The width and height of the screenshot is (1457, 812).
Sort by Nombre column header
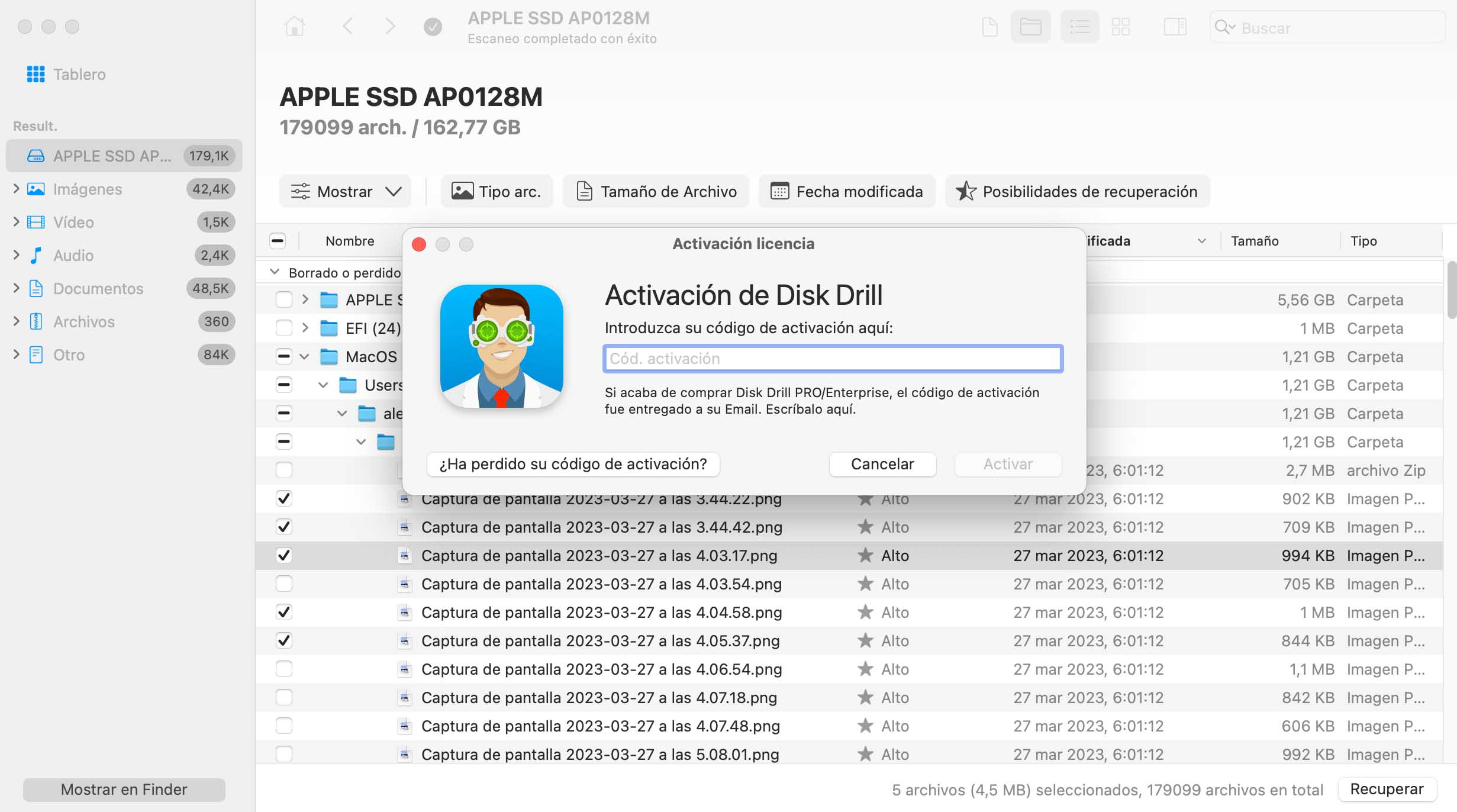tap(350, 241)
